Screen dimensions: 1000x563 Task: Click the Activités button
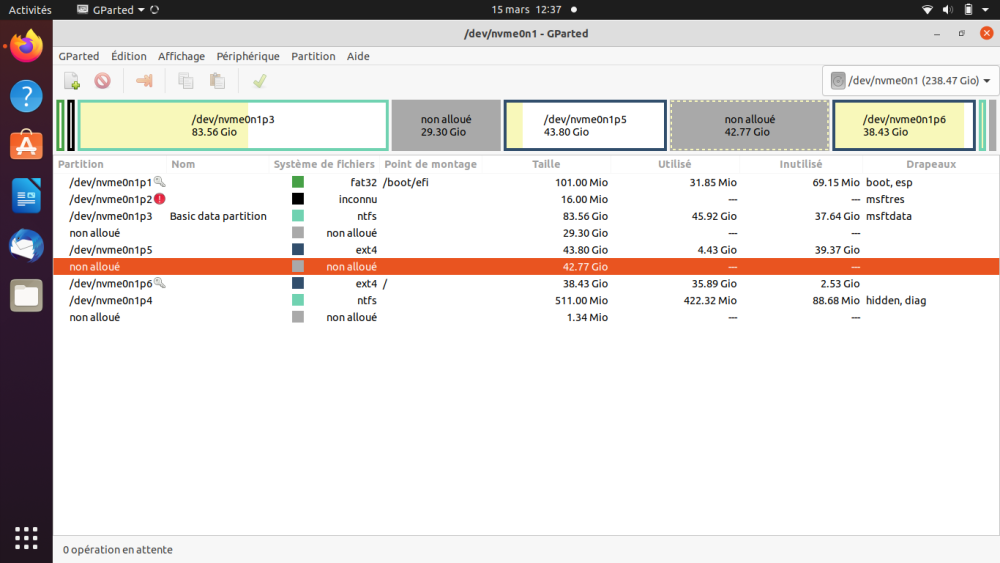pyautogui.click(x=30, y=10)
